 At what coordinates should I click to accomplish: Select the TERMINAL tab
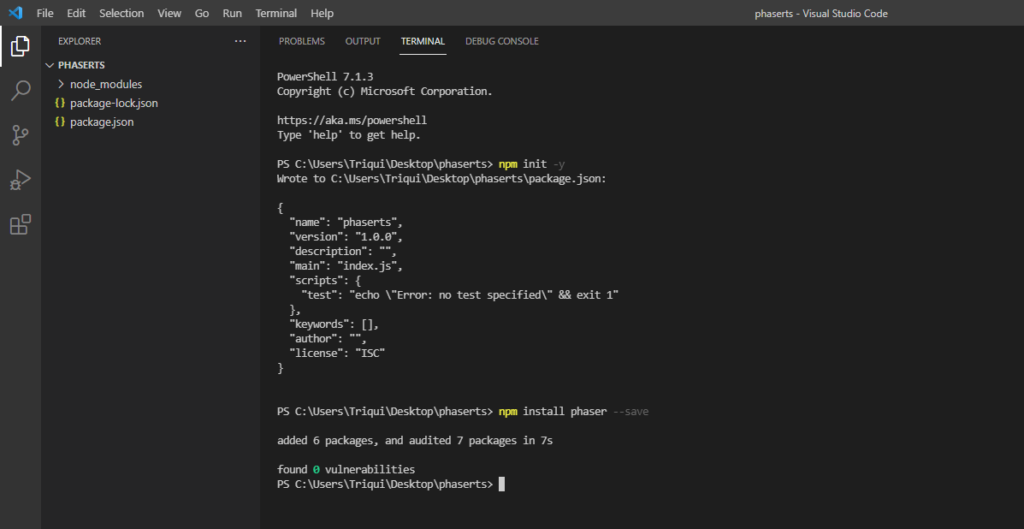click(x=423, y=41)
